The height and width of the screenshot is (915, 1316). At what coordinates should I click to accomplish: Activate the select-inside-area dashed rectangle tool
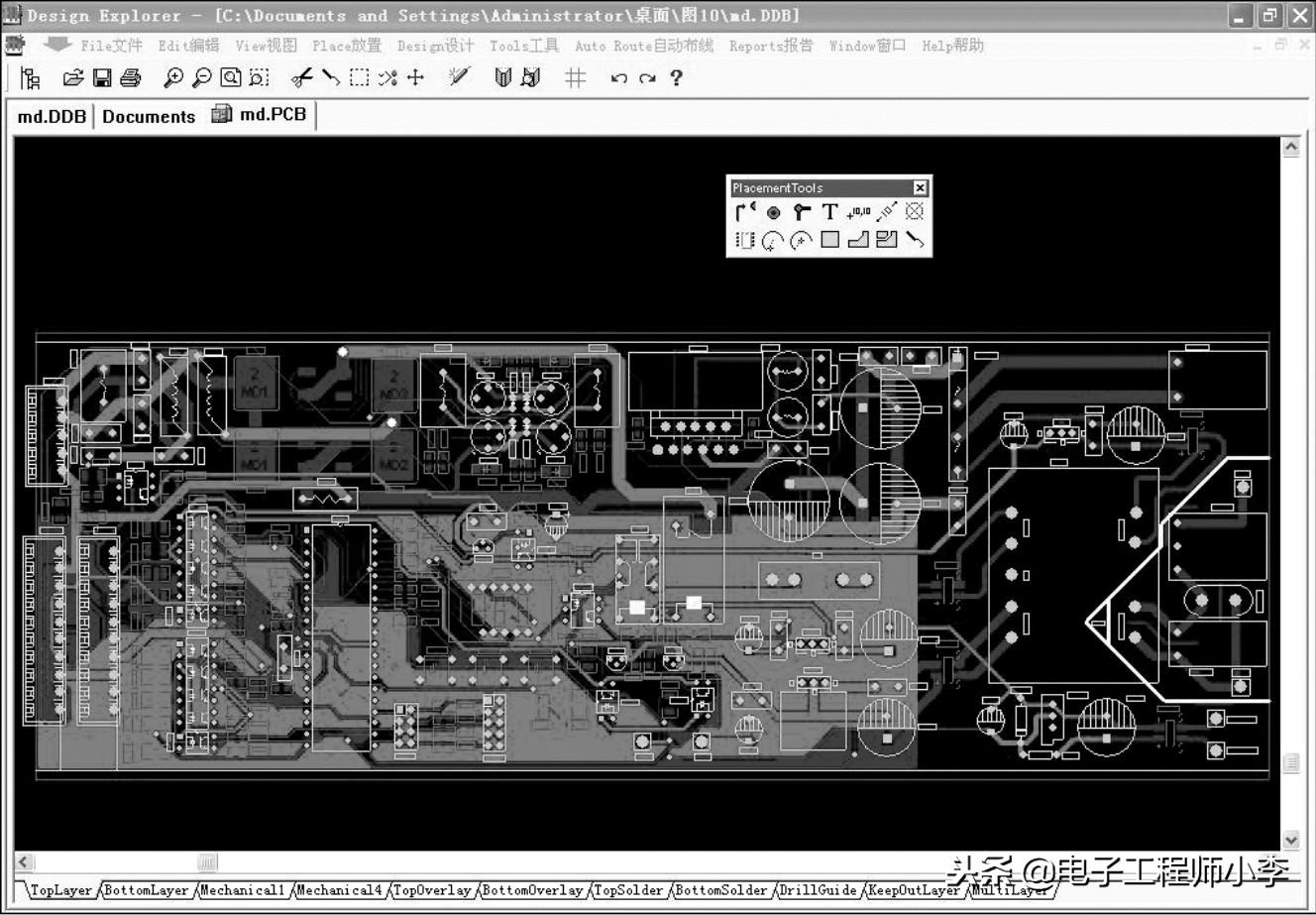coord(359,77)
